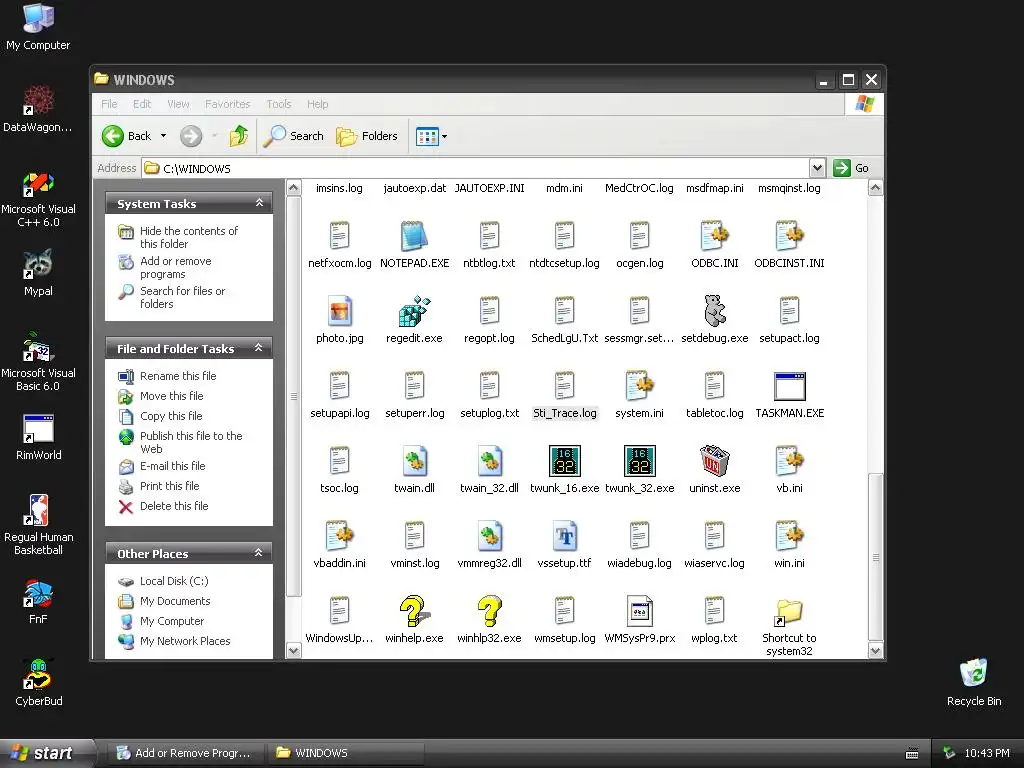Select winhelp.exe question mark icon

414,611
